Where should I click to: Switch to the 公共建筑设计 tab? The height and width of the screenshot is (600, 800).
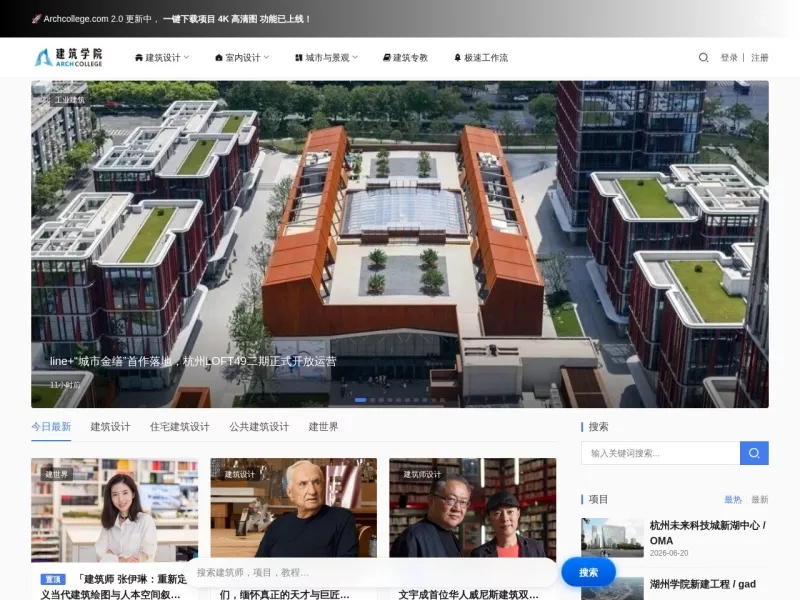tap(259, 427)
